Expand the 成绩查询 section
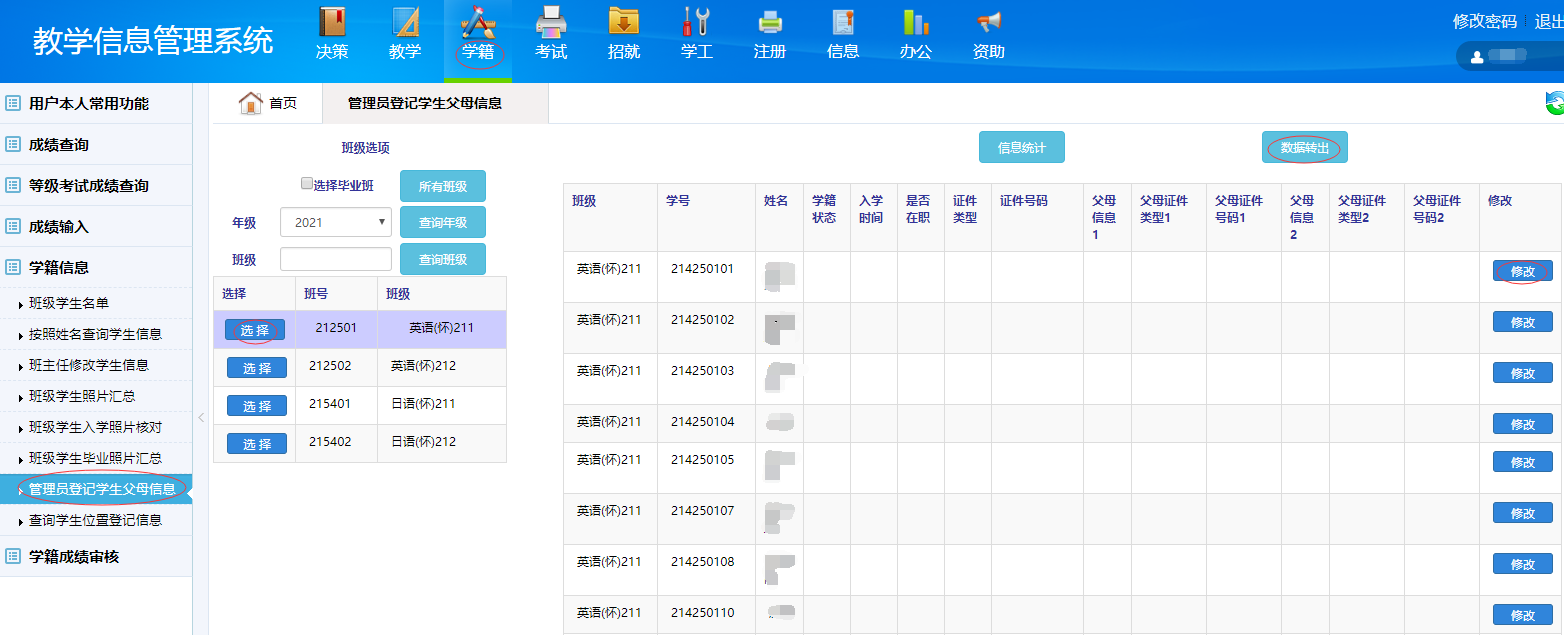Image resolution: width=1564 pixels, height=635 pixels. click(x=96, y=144)
